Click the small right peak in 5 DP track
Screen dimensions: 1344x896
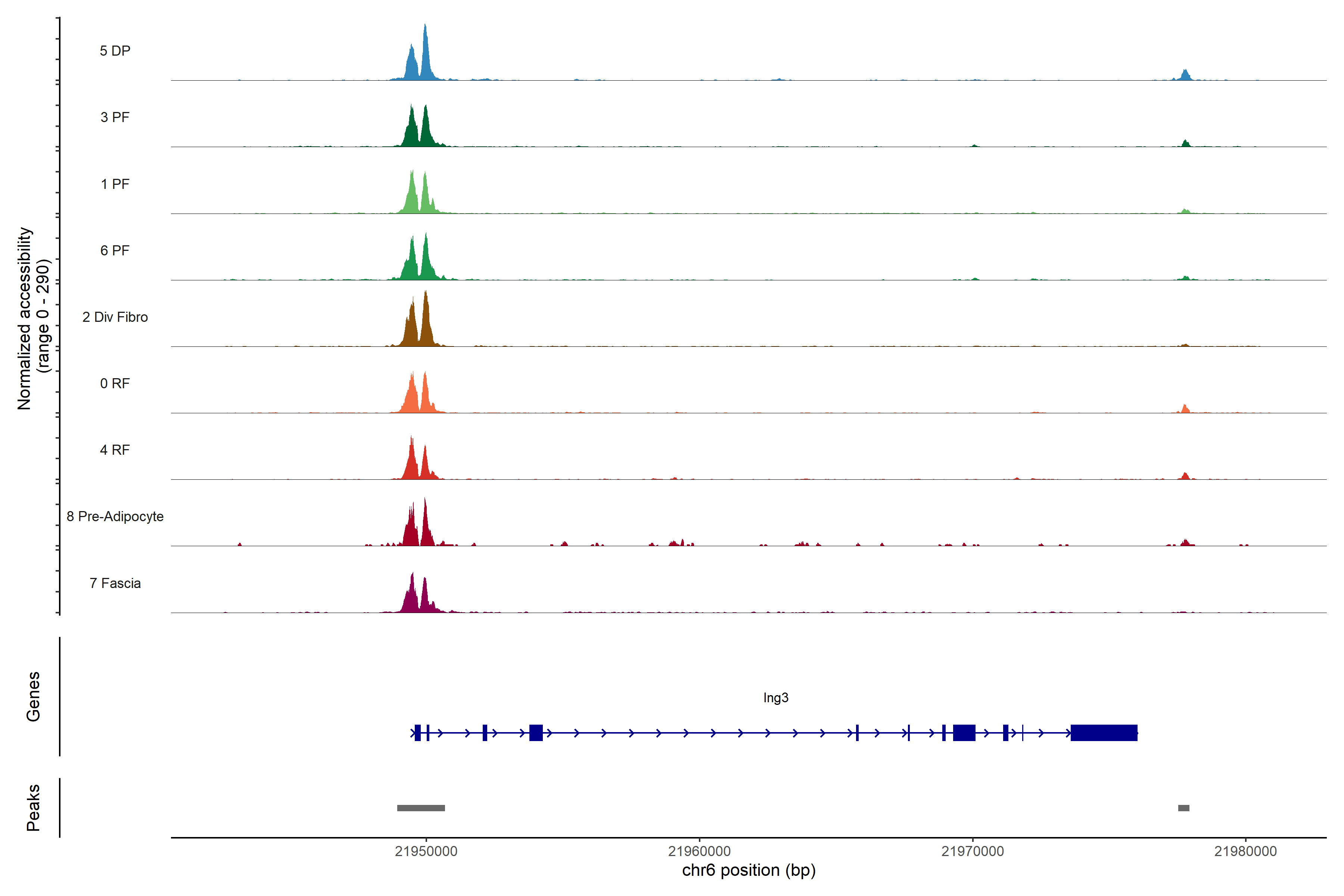[x=1186, y=75]
